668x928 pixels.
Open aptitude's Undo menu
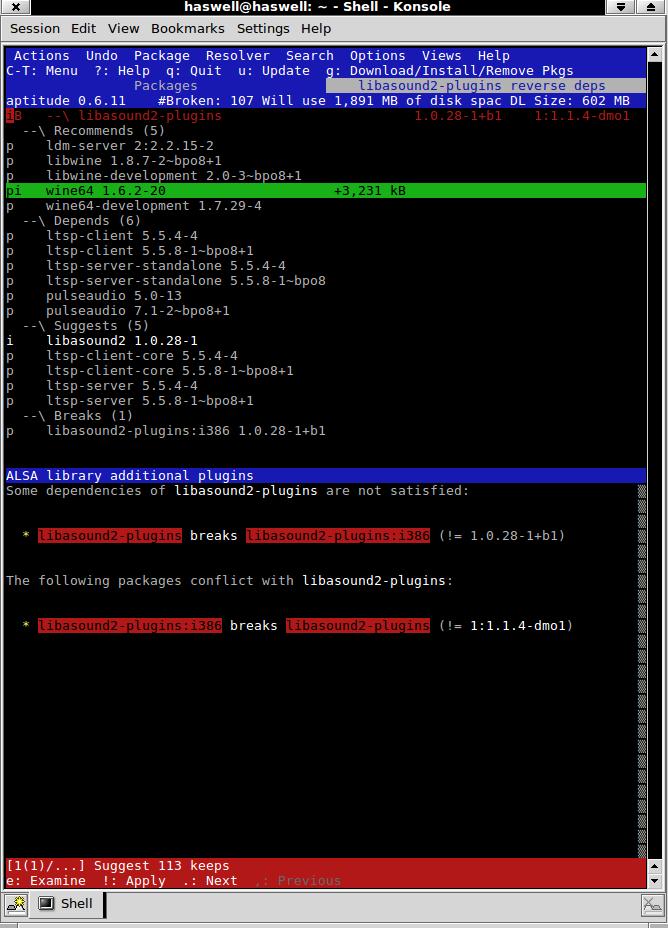pos(102,56)
